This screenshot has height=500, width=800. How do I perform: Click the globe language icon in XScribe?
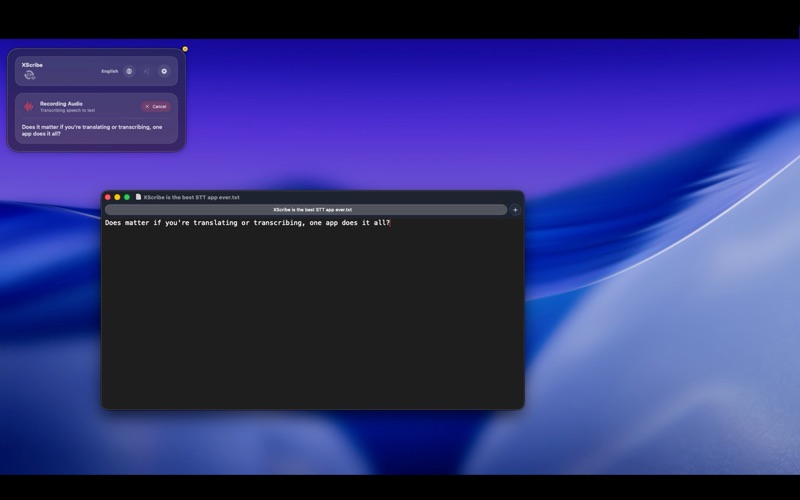pos(129,71)
